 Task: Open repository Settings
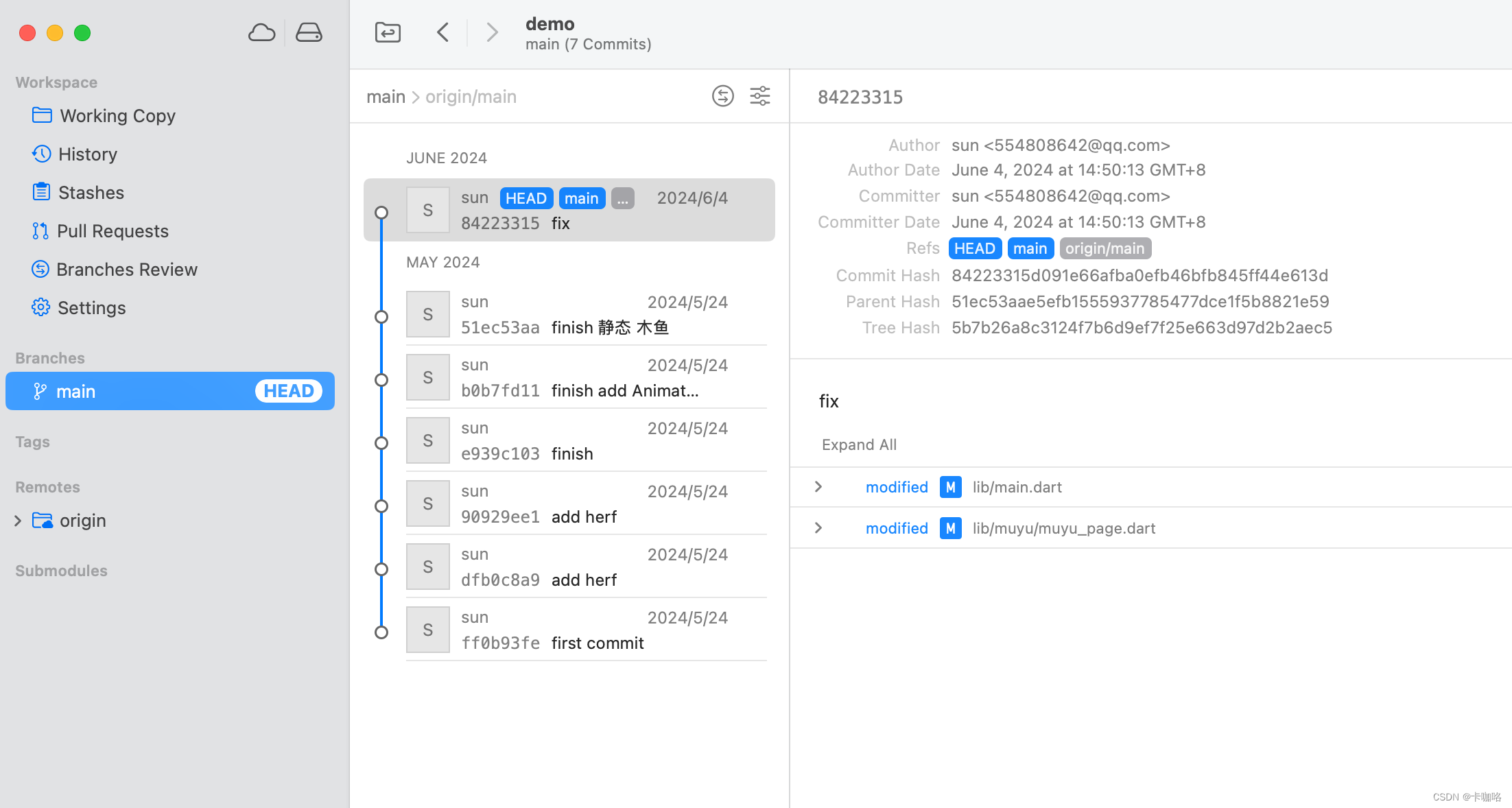point(91,307)
